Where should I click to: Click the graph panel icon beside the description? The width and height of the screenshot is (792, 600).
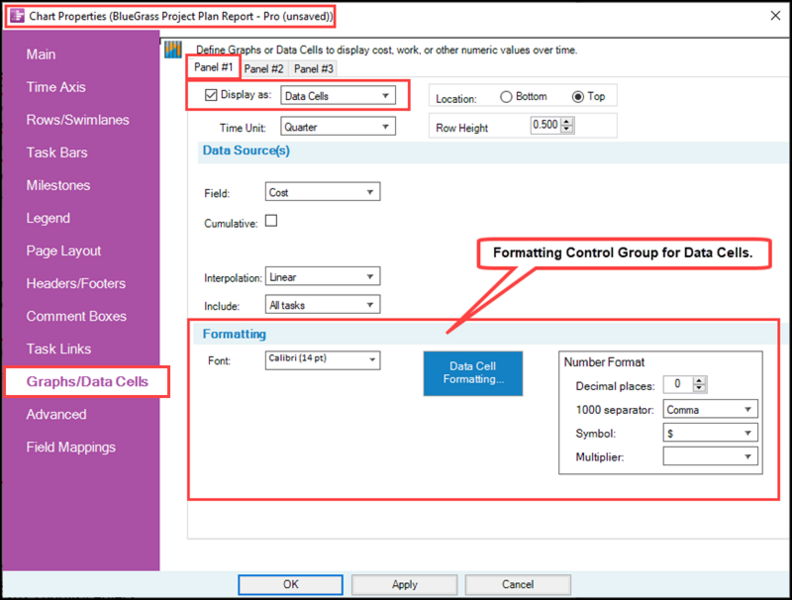[x=173, y=49]
